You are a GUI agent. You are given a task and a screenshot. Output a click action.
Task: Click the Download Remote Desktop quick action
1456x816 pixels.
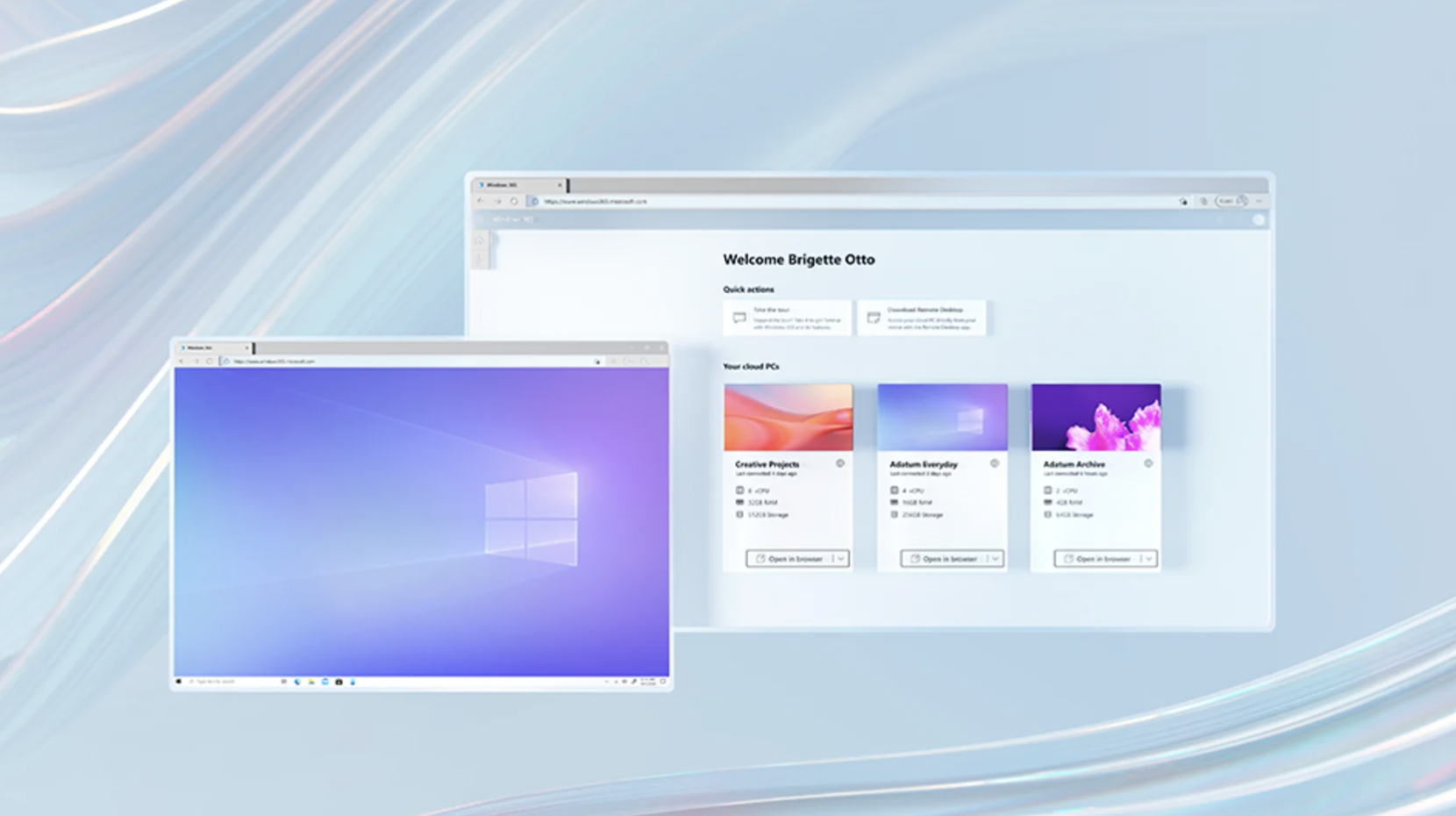click(x=921, y=318)
